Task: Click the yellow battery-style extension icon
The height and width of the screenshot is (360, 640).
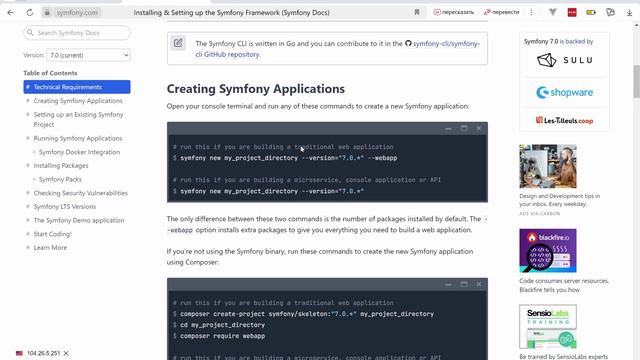Action: [x=591, y=13]
